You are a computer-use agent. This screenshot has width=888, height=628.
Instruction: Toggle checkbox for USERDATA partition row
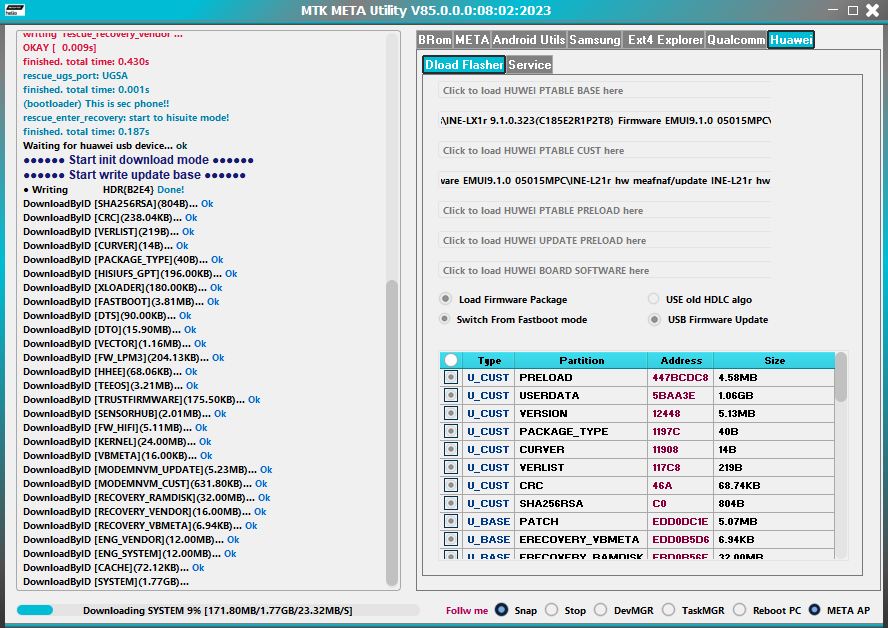[451, 395]
